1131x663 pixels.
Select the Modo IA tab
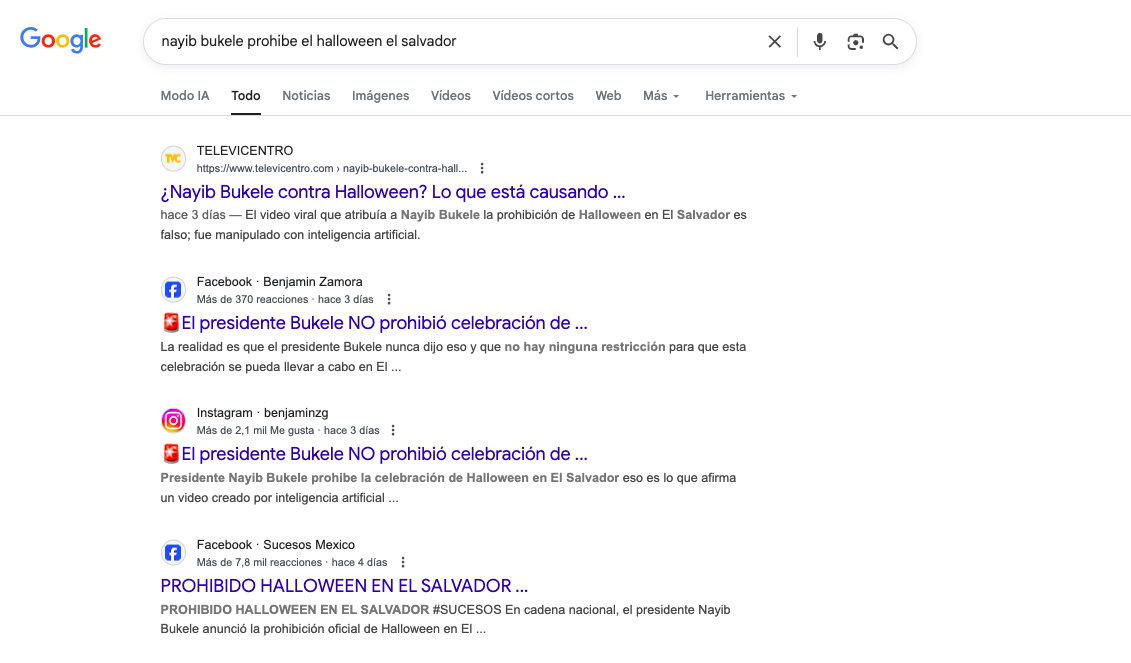(185, 96)
